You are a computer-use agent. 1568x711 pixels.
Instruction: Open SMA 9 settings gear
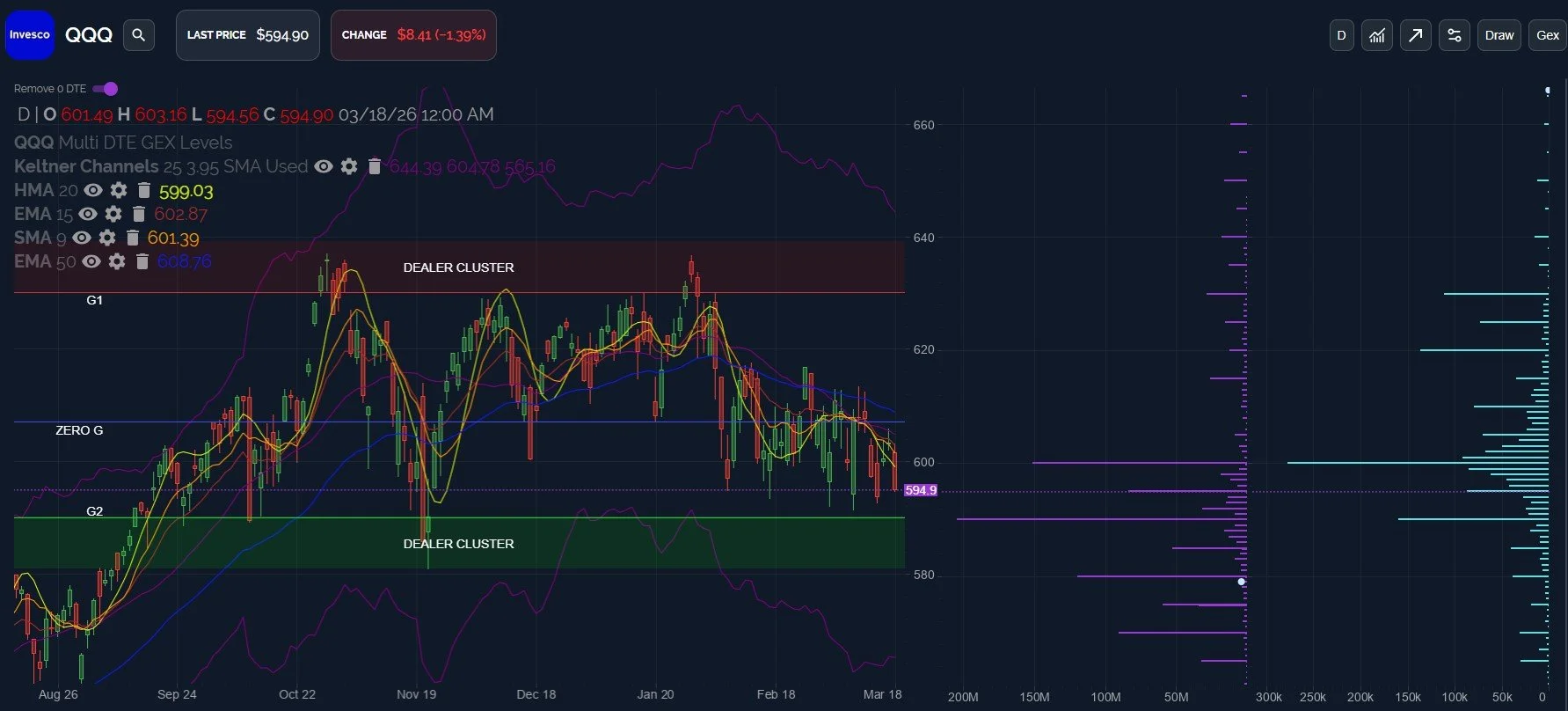pos(107,238)
